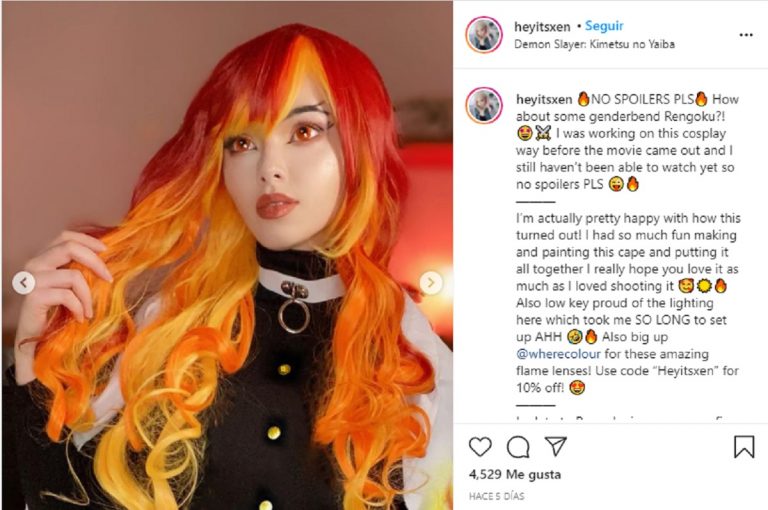
Task: Open the Demon Slayer: Kimetsu no Yaiba location
Action: [x=594, y=44]
